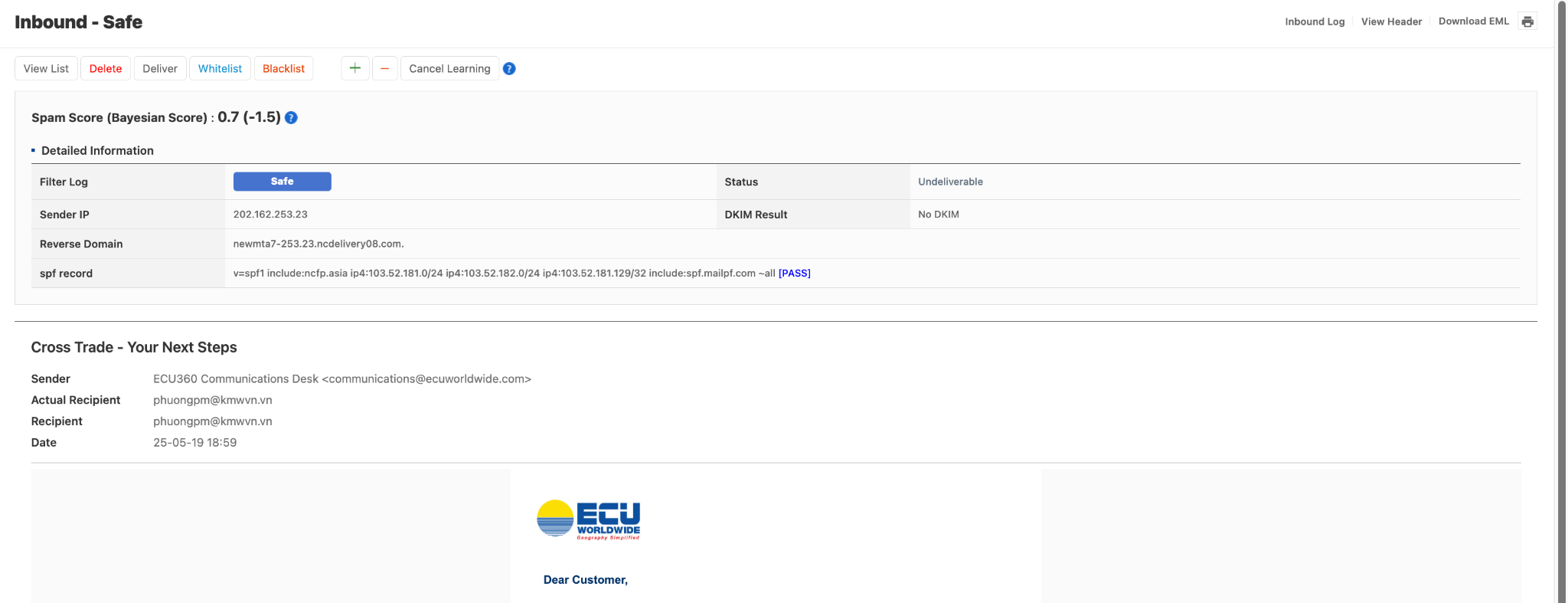Click the Blacklist button
Screen dimensions: 1568x603
(283, 68)
